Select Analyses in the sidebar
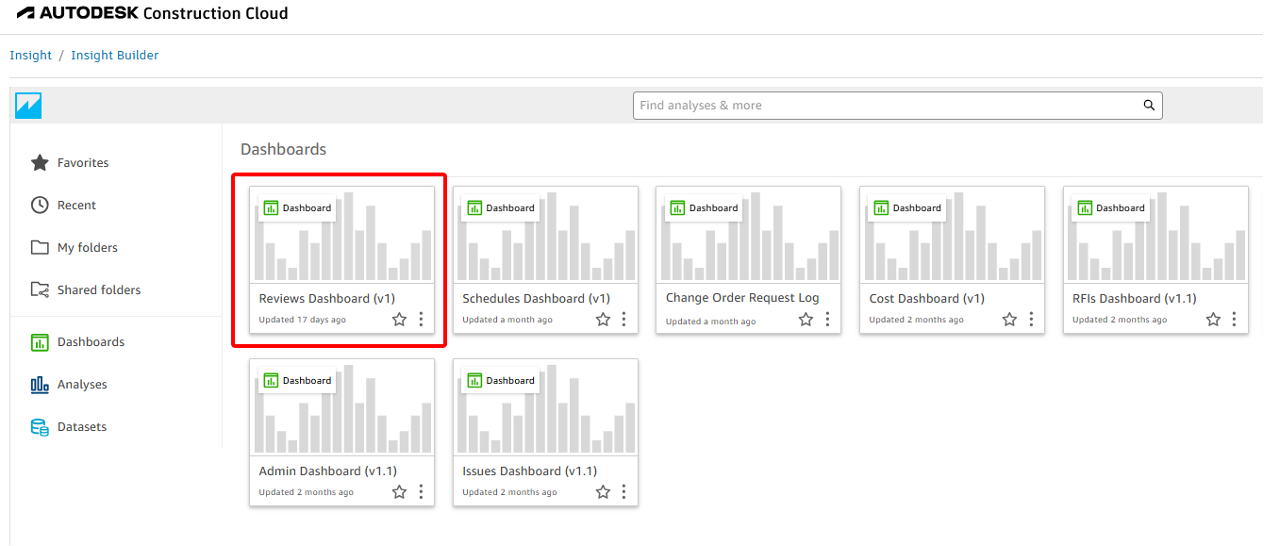This screenshot has height=546, width=1264. [x=82, y=385]
